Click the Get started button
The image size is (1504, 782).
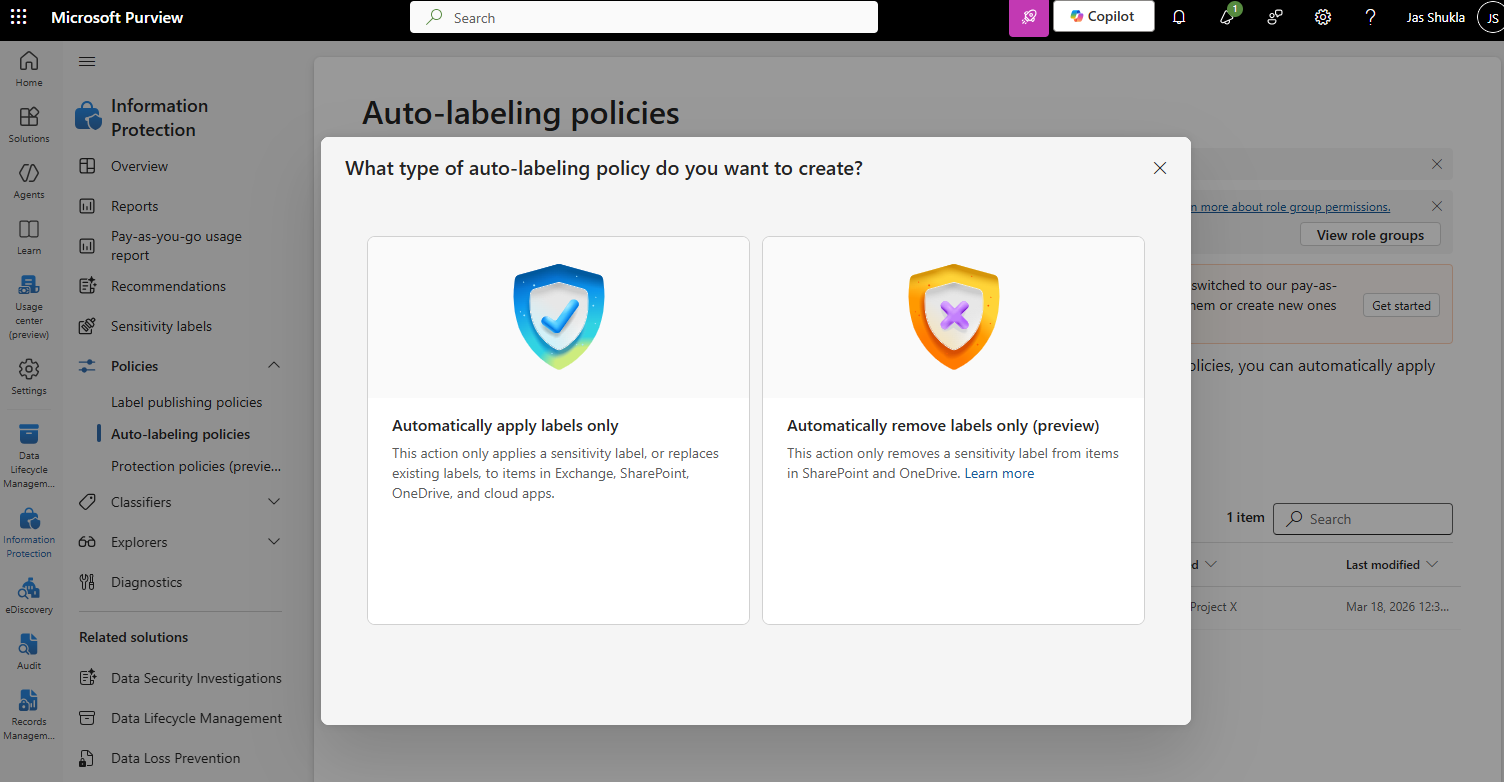pyautogui.click(x=1401, y=306)
